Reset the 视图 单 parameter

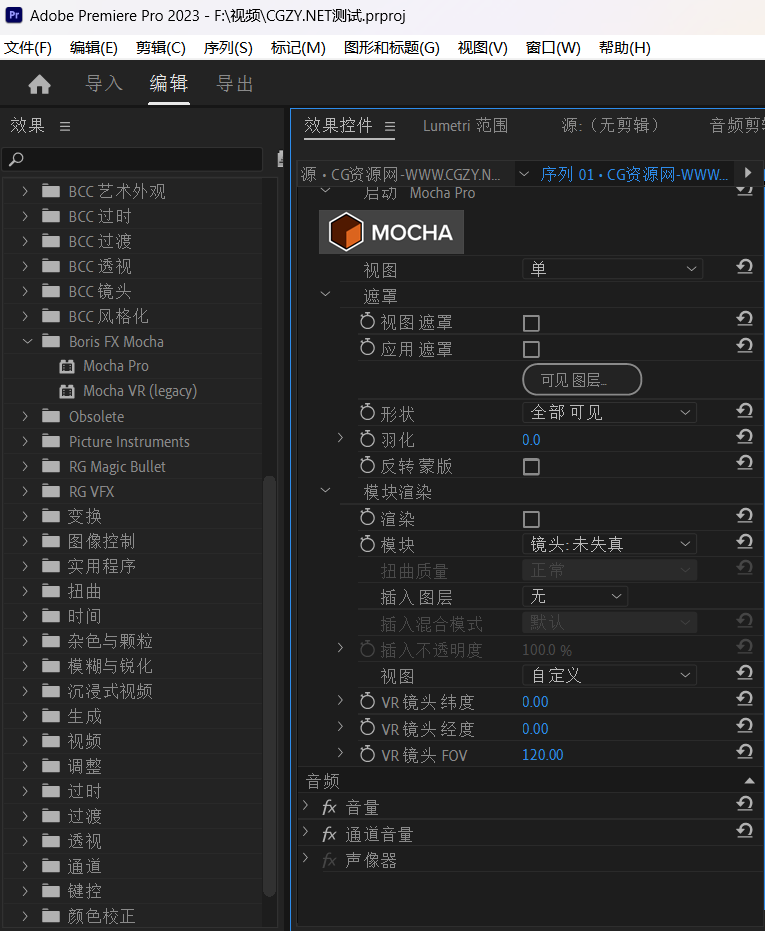click(x=744, y=267)
